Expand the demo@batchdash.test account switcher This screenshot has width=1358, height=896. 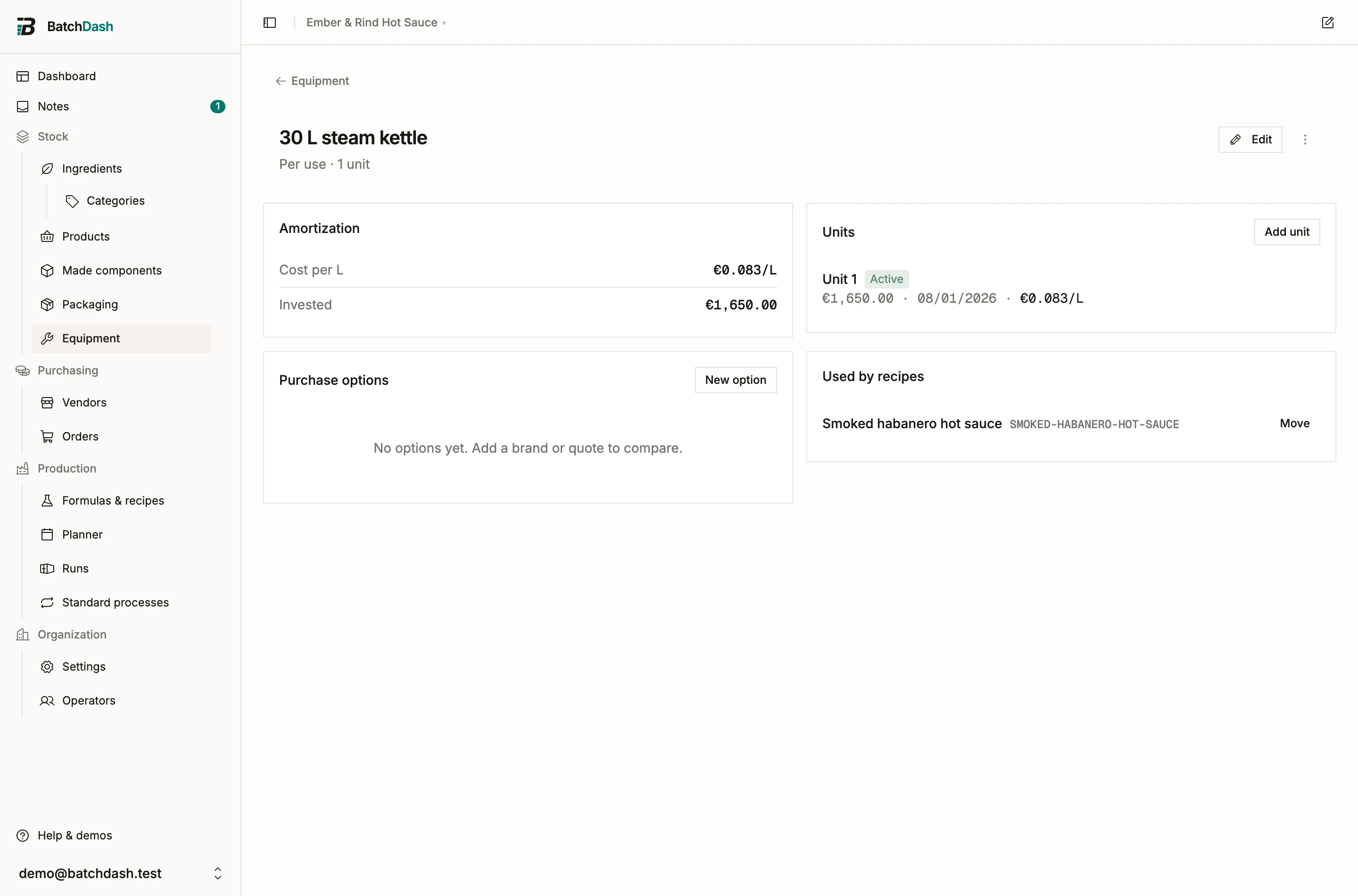[120, 873]
